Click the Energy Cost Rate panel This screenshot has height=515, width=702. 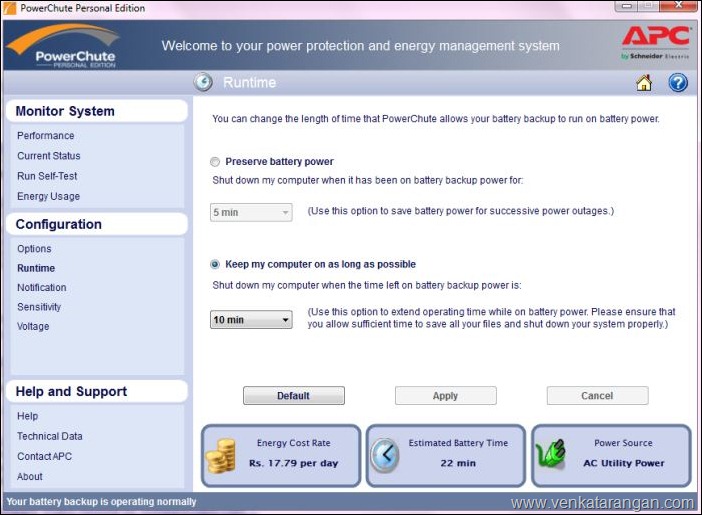(x=281, y=456)
